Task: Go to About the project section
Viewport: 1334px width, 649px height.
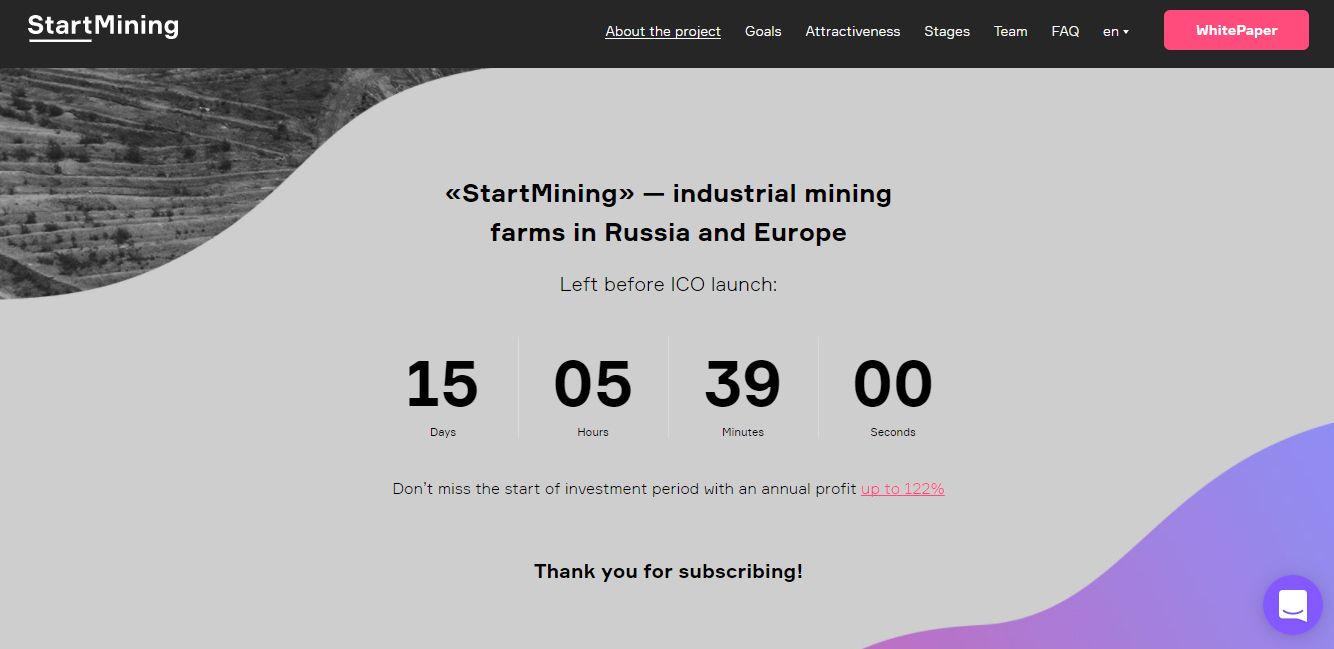Action: point(662,31)
